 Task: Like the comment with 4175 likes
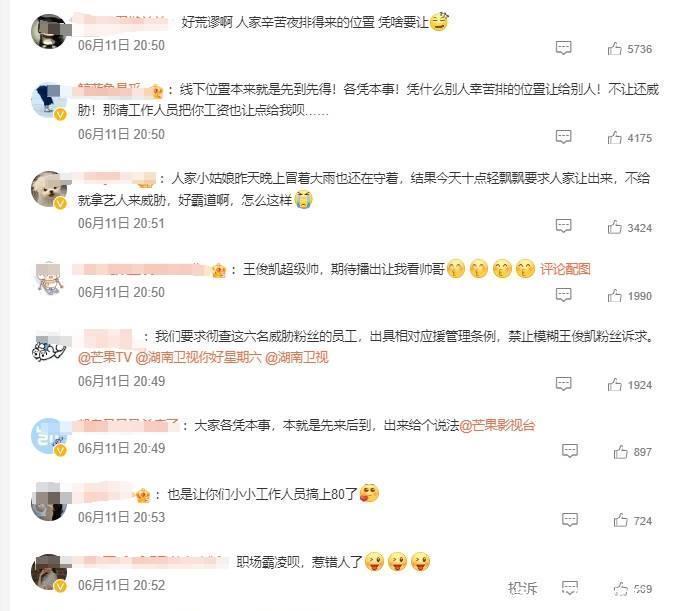tap(615, 138)
